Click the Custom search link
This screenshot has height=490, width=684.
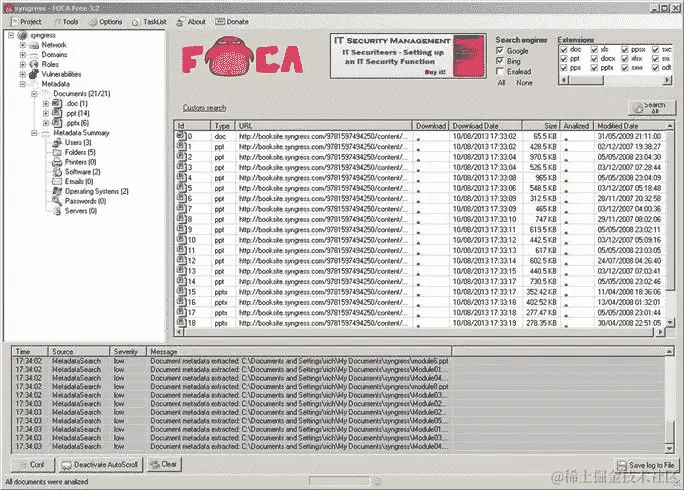click(x=204, y=108)
